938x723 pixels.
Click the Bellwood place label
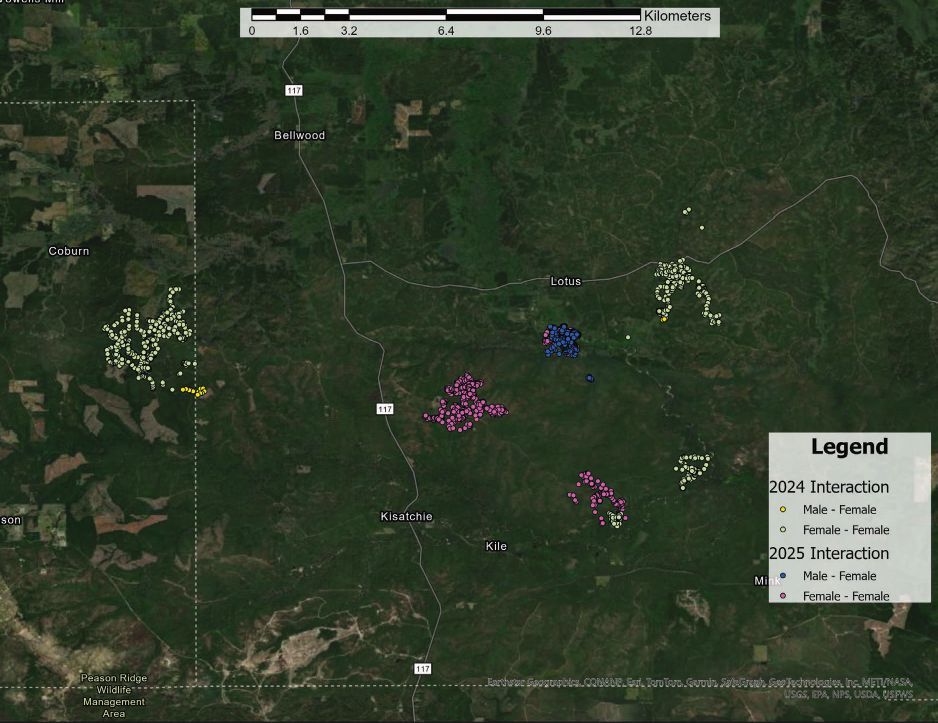pos(300,135)
